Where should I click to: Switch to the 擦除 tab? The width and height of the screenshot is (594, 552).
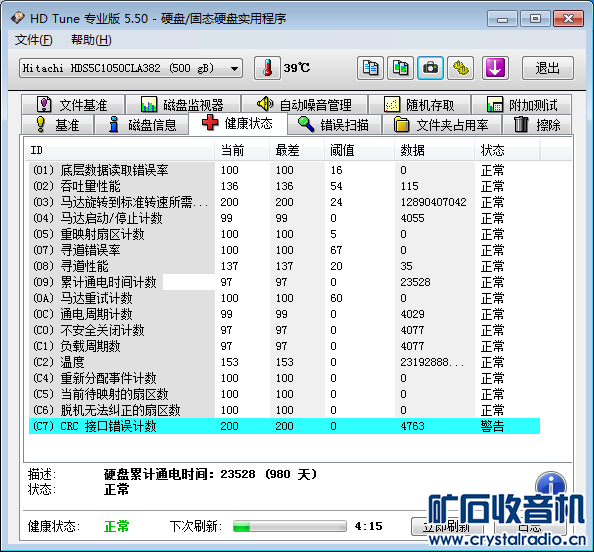click(537, 125)
